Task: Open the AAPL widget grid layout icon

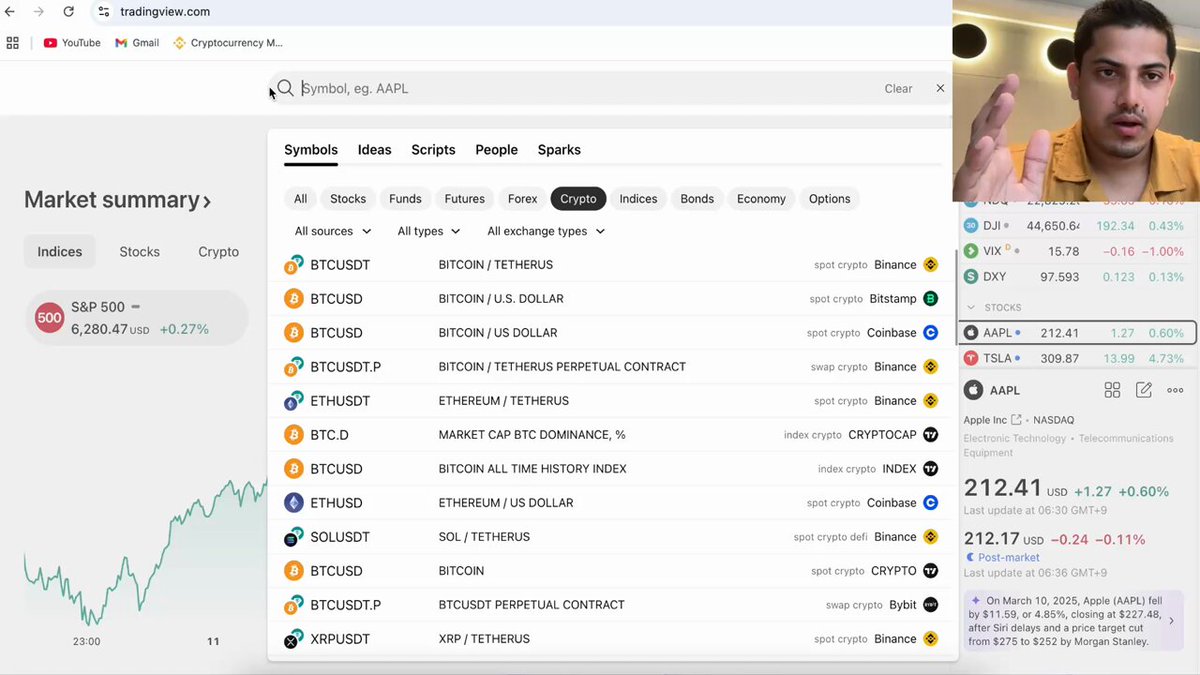Action: [1112, 390]
